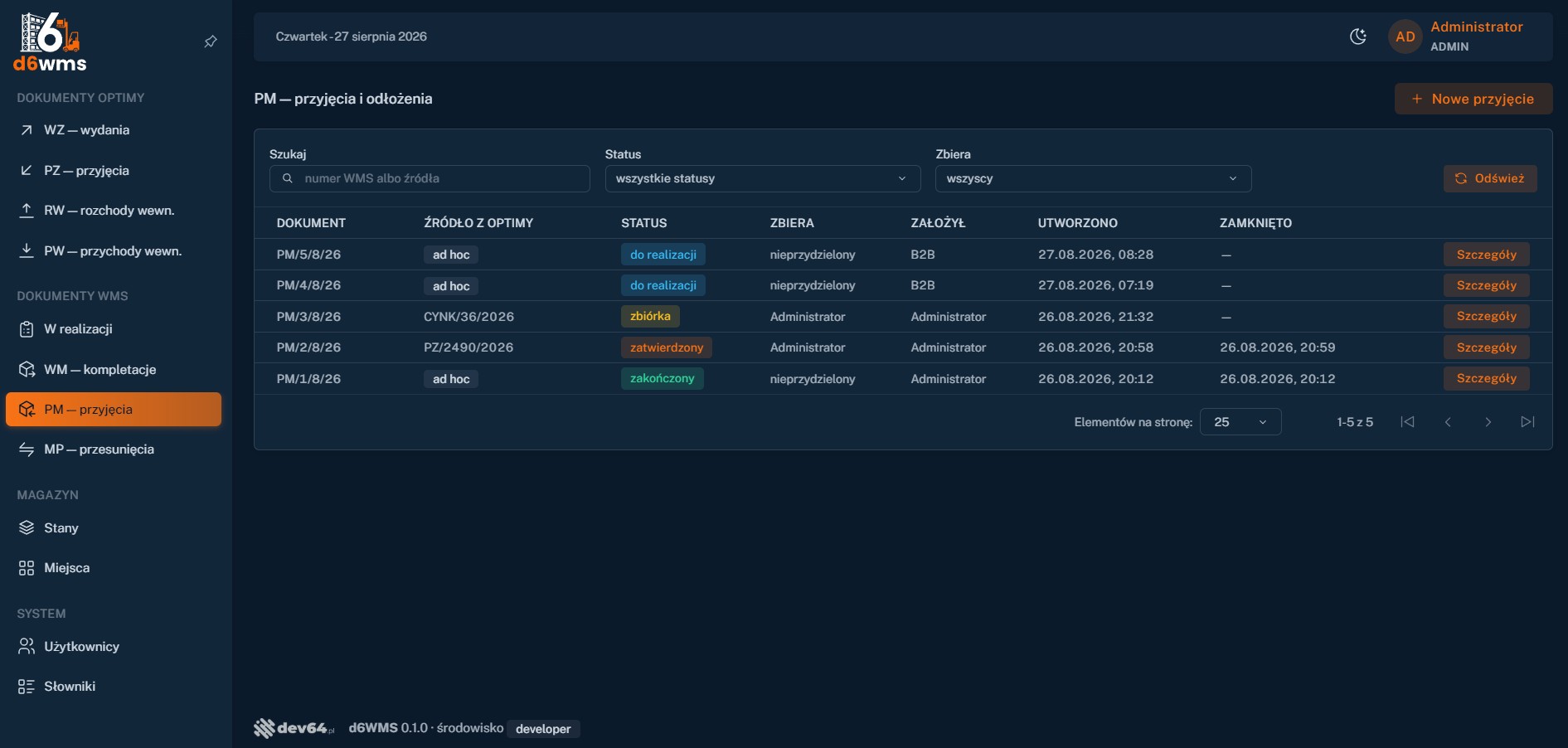Screen dimensions: 1568x748
Task: Go to last page of results
Action: tap(1527, 422)
